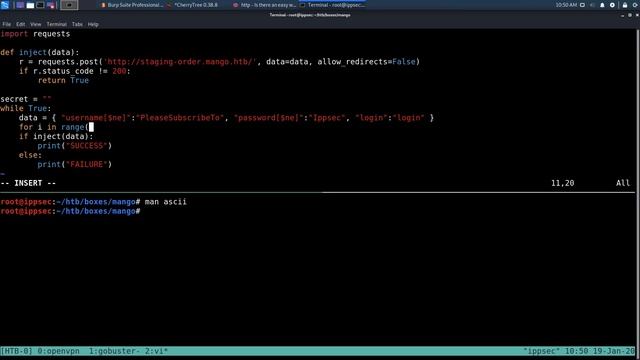Click the 'man ascii' command line
640x360 pixels.
(93, 202)
